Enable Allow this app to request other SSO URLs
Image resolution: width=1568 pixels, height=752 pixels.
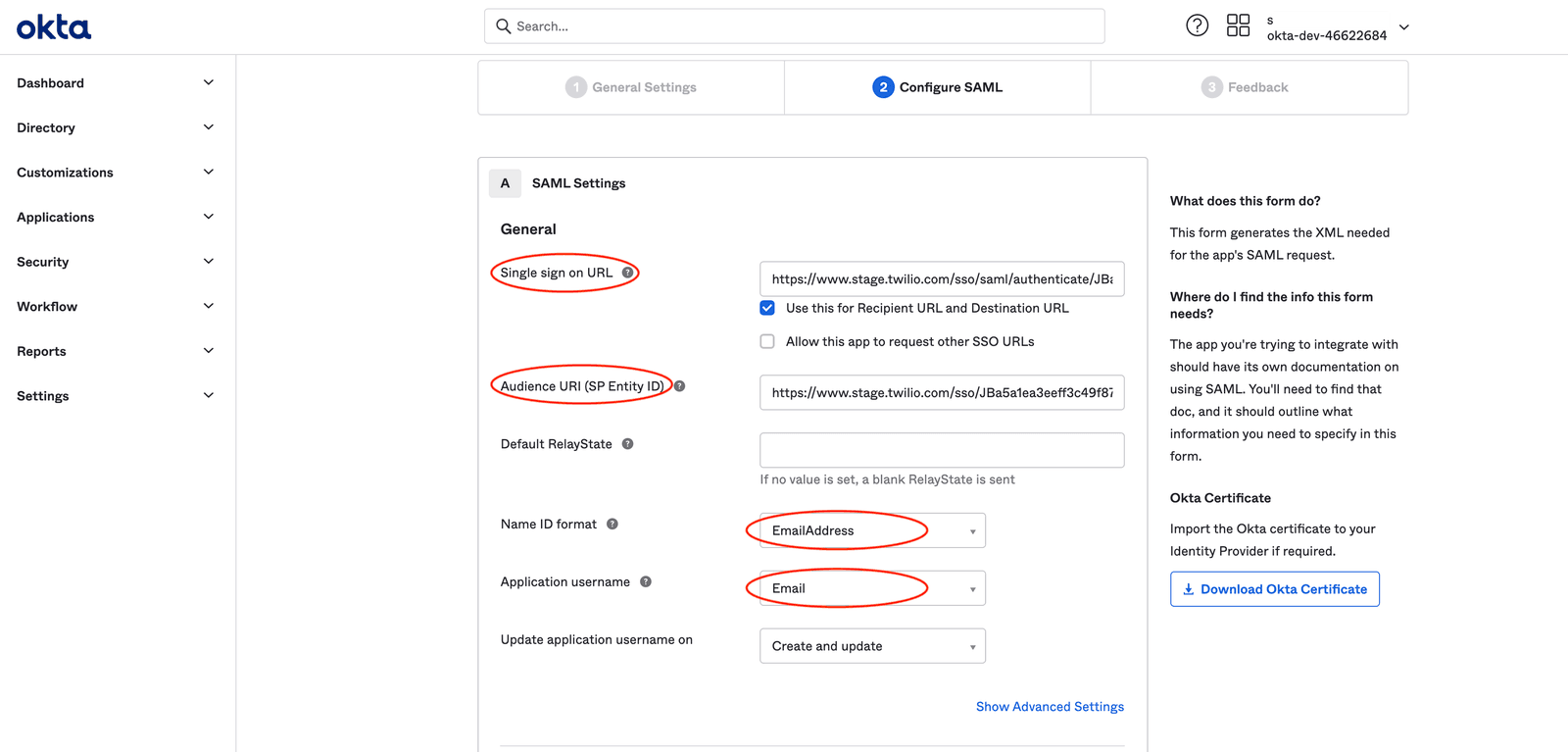(767, 341)
